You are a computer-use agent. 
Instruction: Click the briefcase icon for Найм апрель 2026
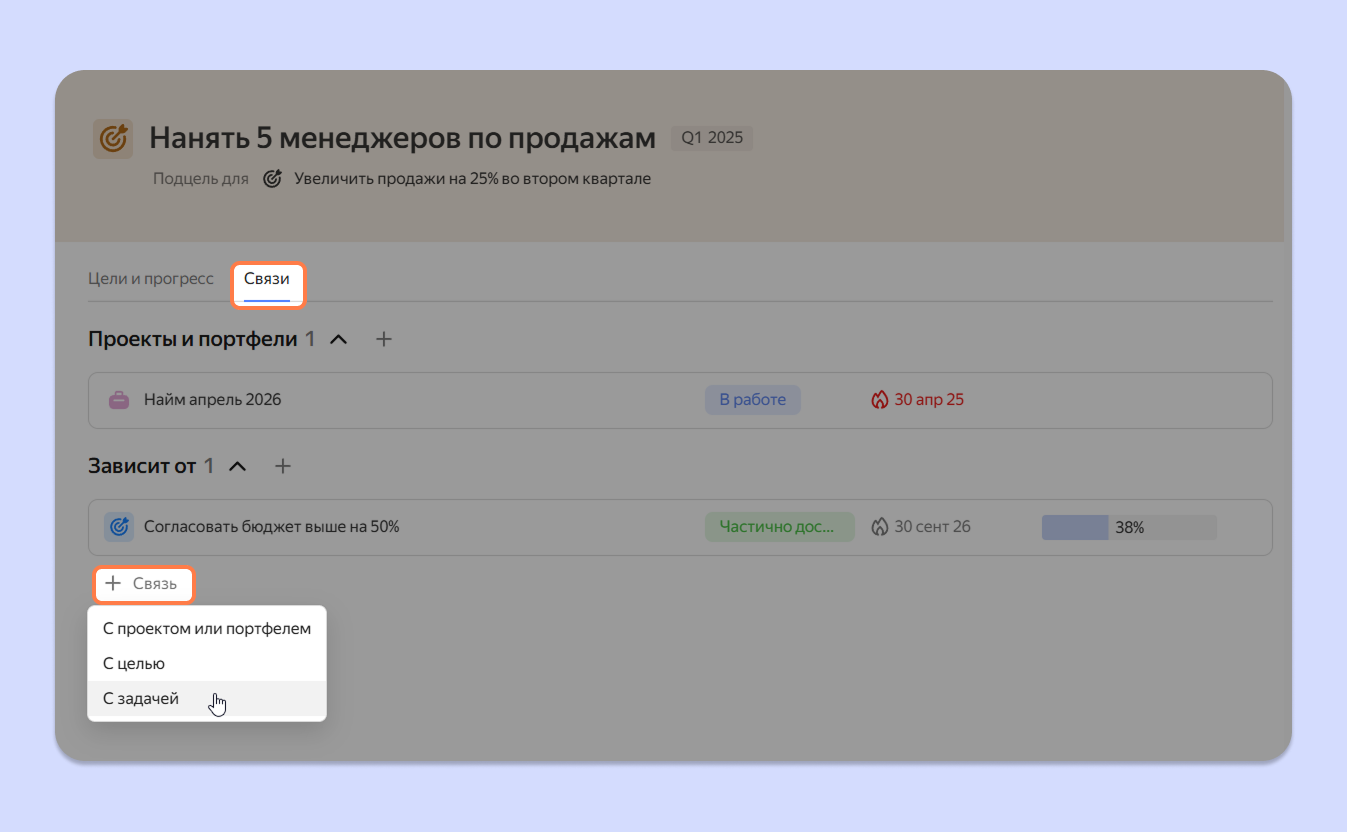click(x=119, y=400)
